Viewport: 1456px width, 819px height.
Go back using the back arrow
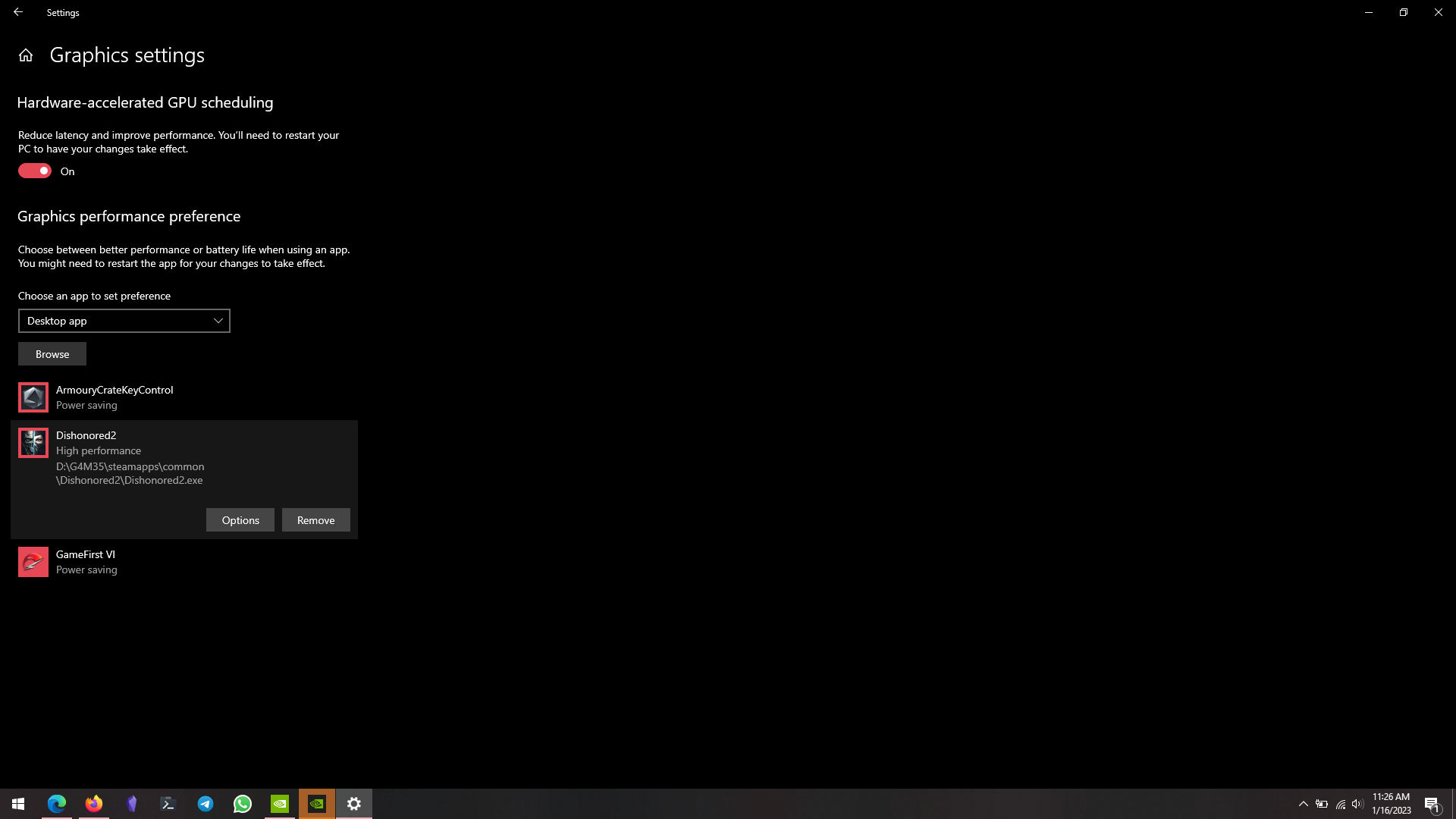pyautogui.click(x=18, y=12)
